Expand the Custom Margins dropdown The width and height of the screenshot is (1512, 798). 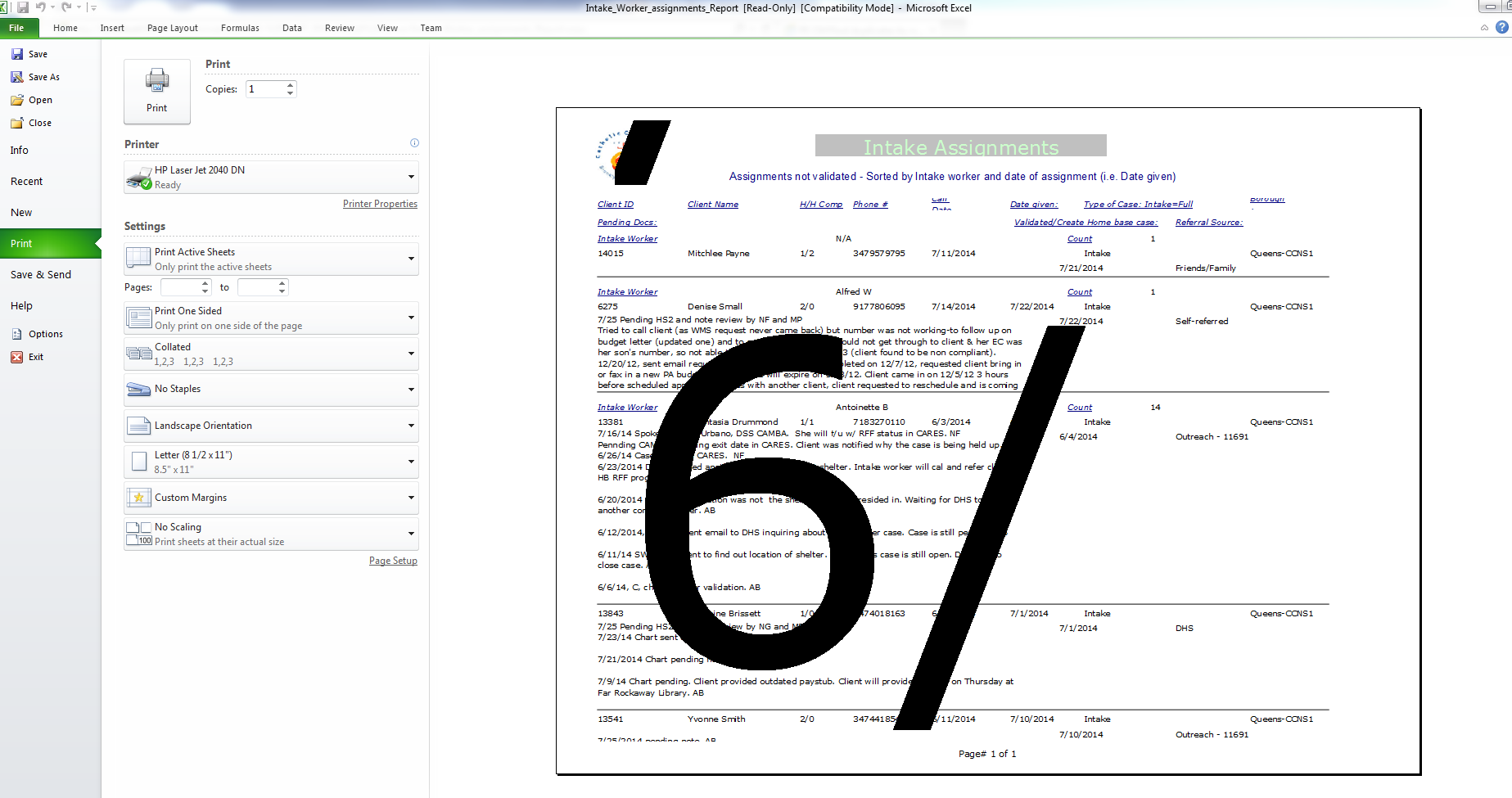(x=271, y=498)
